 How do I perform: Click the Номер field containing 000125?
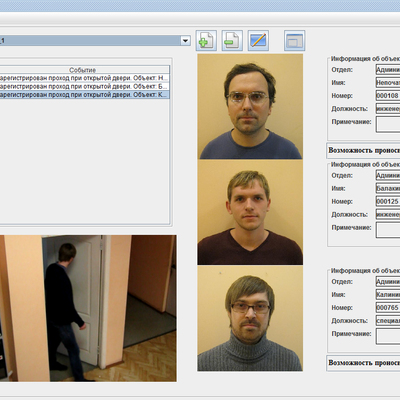388,201
